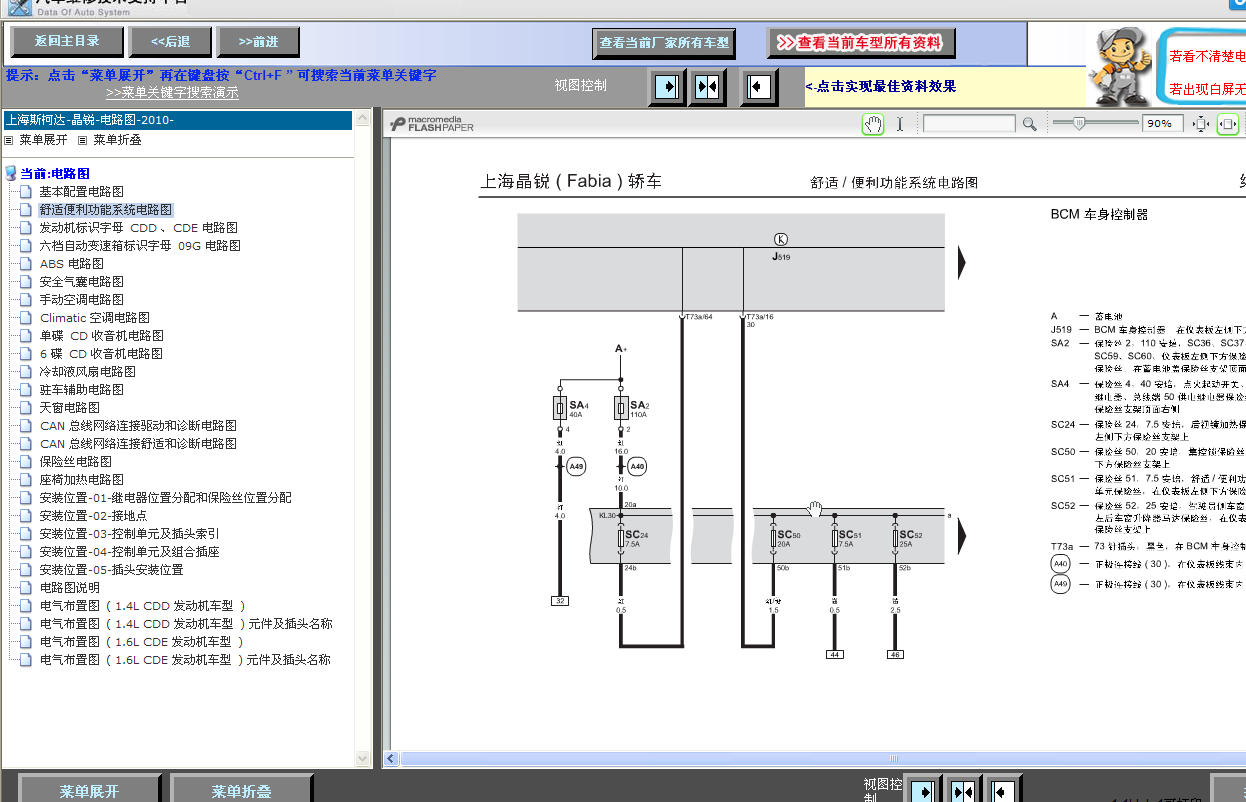Click the <-点击实现最佳资料效果 hint text
This screenshot has height=802, width=1246.
pyautogui.click(x=882, y=87)
